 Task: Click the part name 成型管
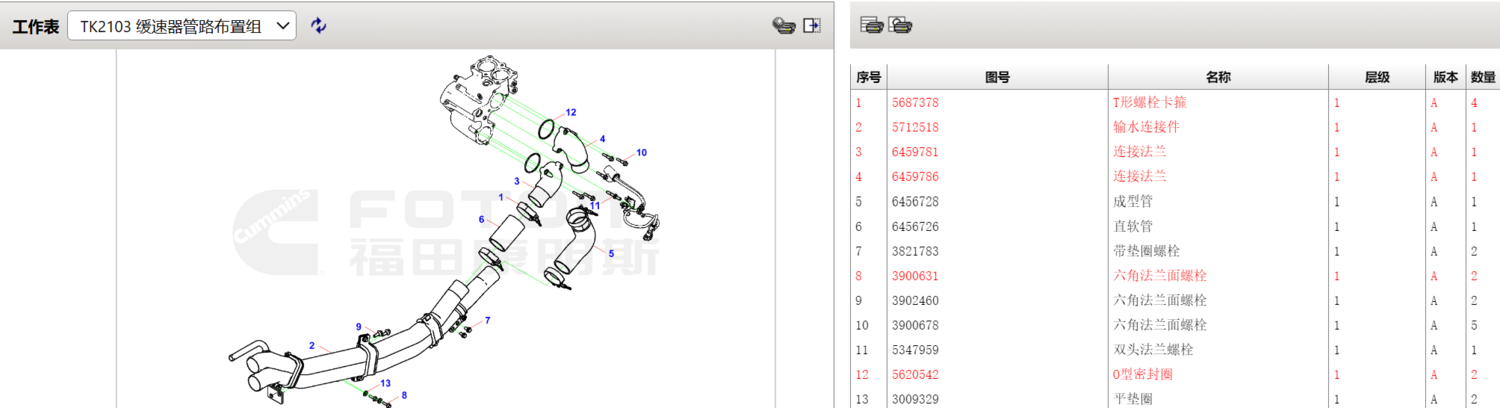click(x=1132, y=202)
